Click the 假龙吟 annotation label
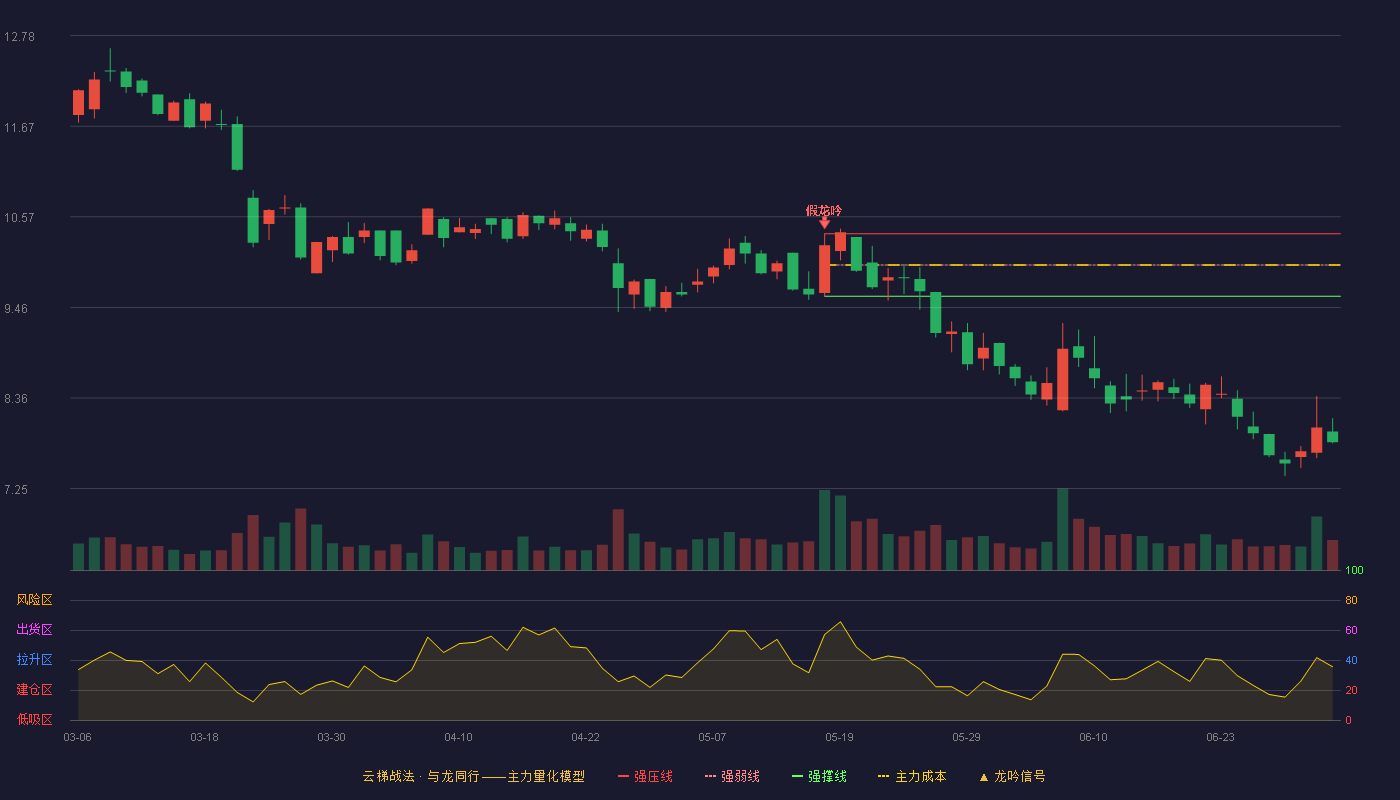Screen dimensions: 1400x800 (824, 210)
